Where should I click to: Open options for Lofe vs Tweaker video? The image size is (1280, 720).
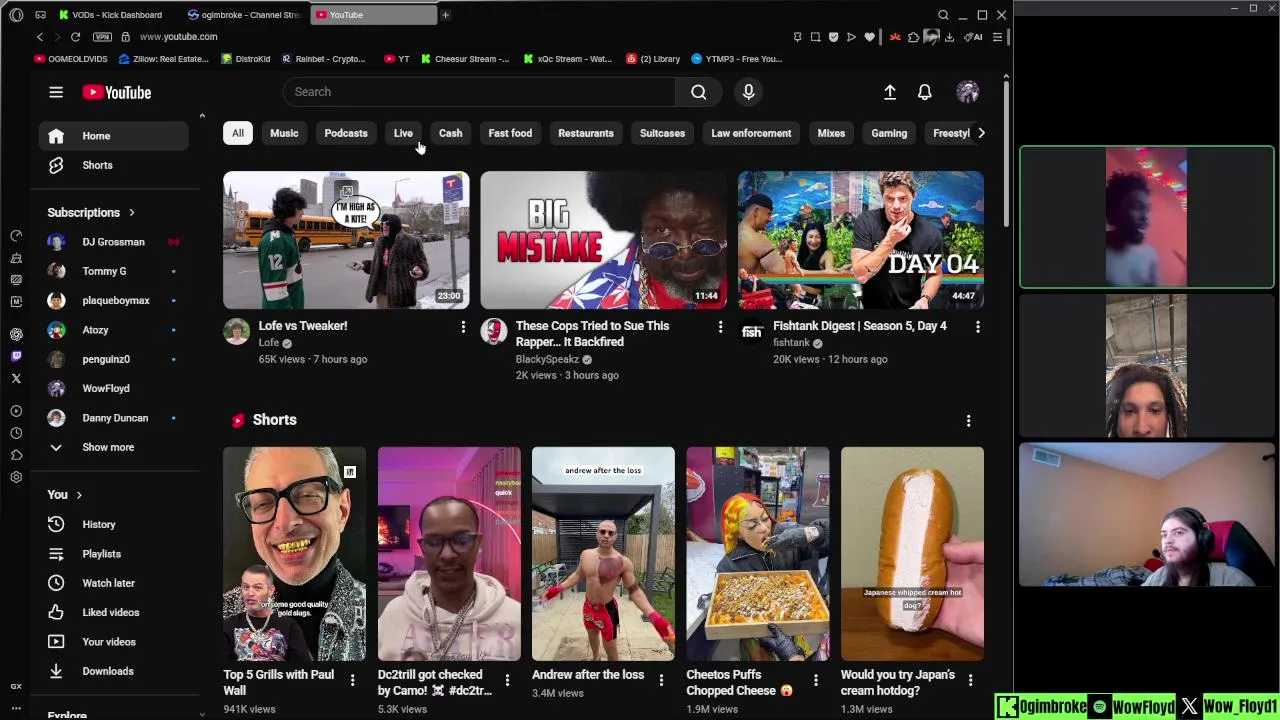coord(463,327)
